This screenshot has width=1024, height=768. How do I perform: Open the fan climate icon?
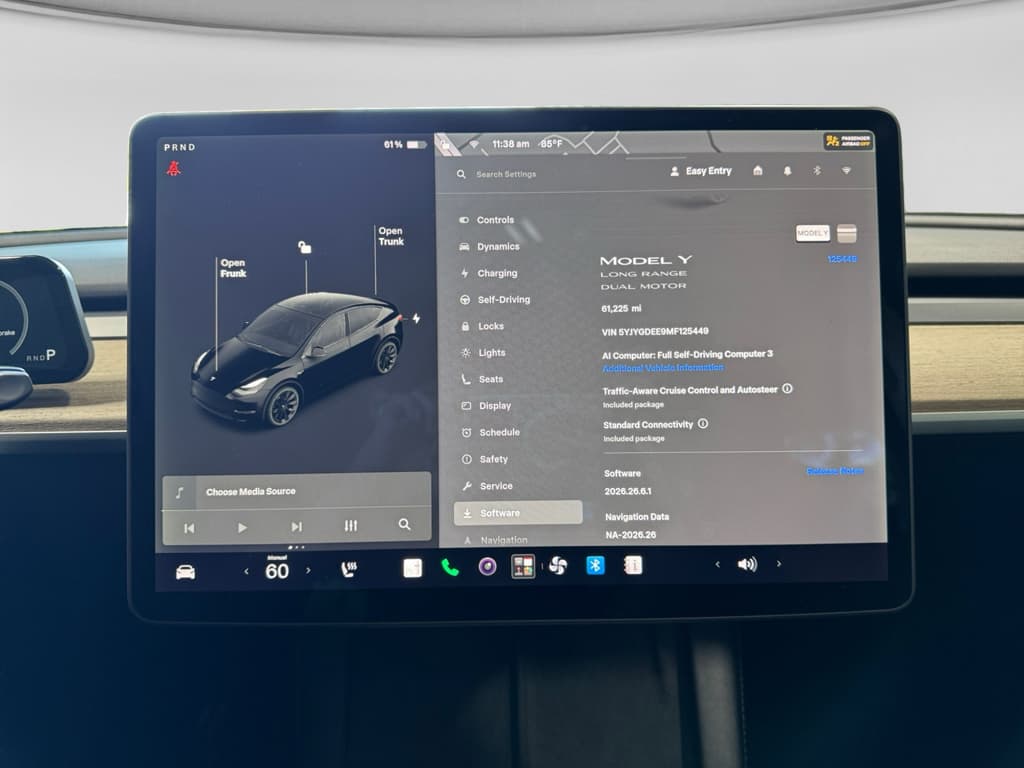[x=558, y=566]
